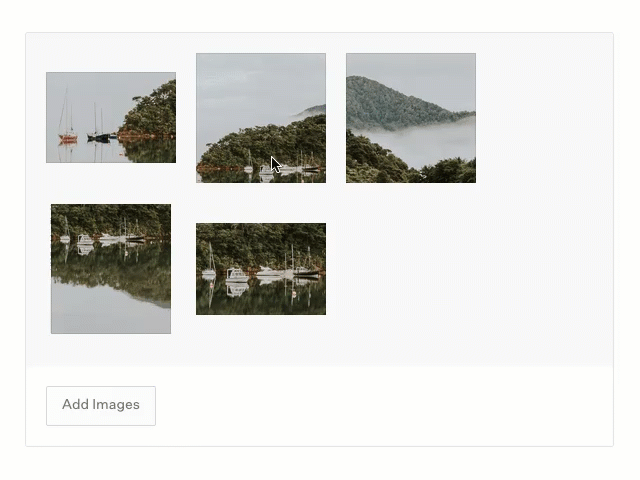Select the second image in the bottom row

261,268
